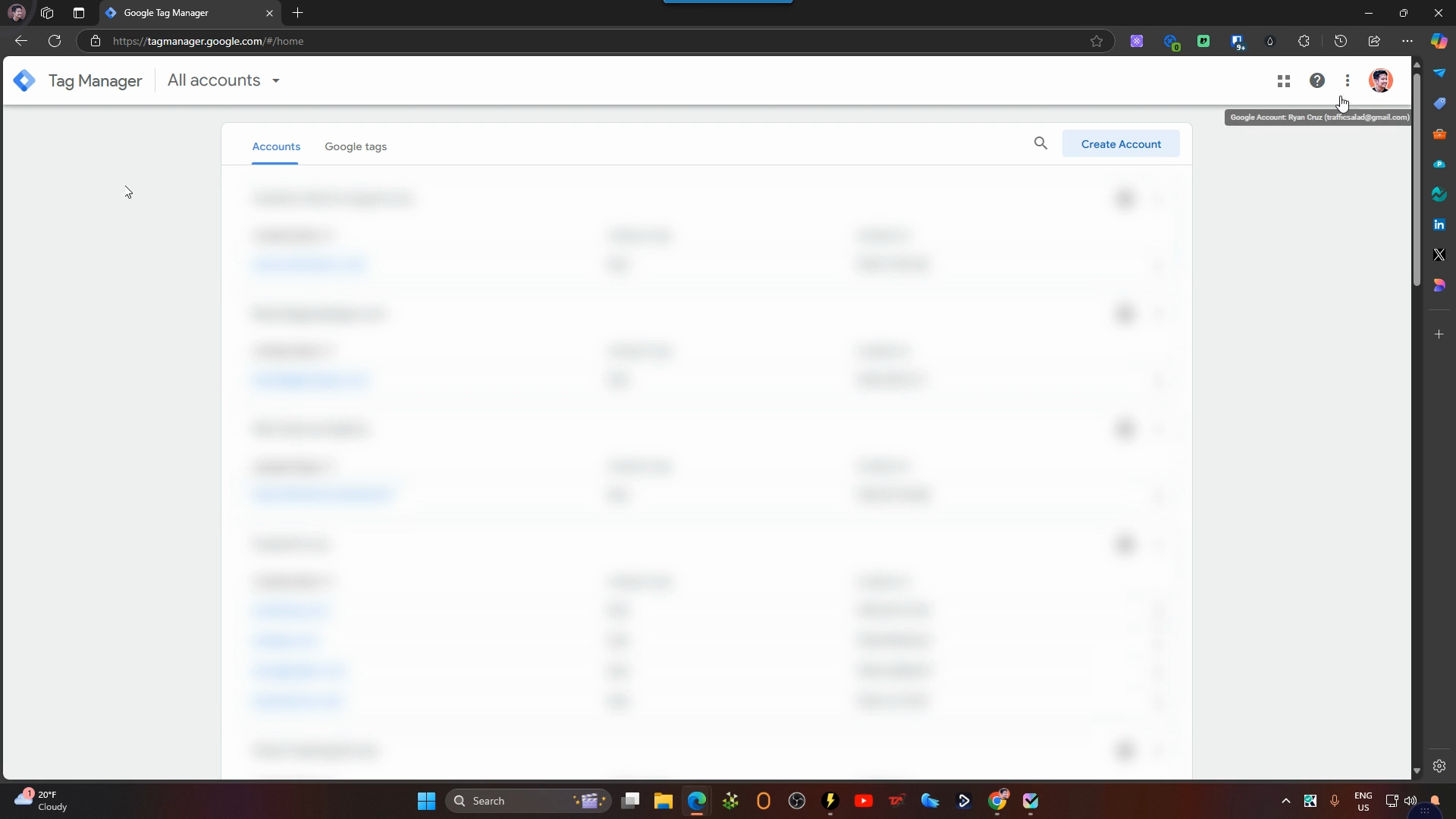Click the search accounts magnifier icon
The width and height of the screenshot is (1456, 819).
point(1040,143)
